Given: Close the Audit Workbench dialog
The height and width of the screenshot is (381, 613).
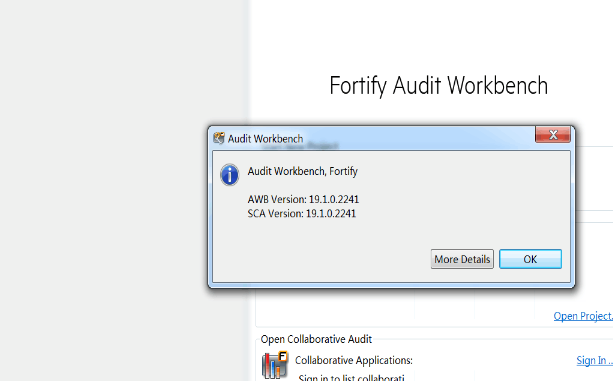Looking at the screenshot, I should click(x=553, y=135).
